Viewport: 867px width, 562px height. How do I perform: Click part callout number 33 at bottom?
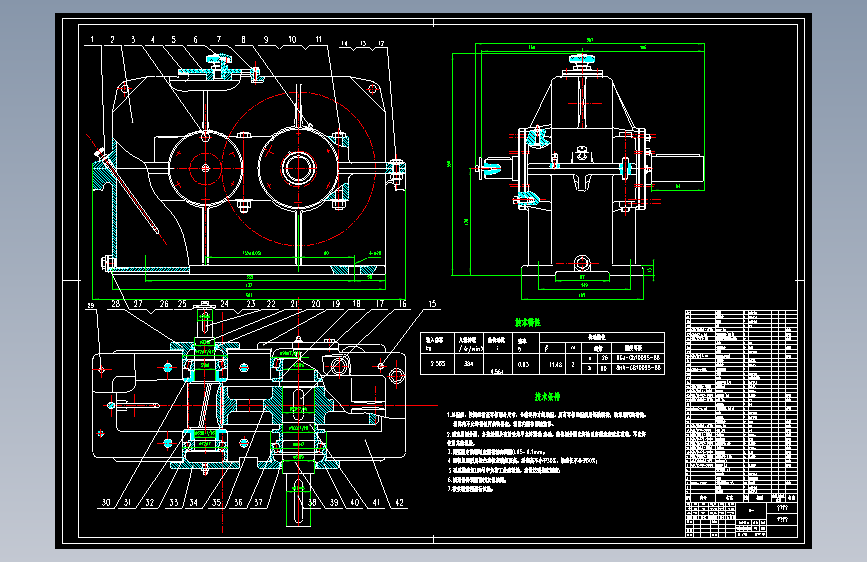click(x=174, y=503)
